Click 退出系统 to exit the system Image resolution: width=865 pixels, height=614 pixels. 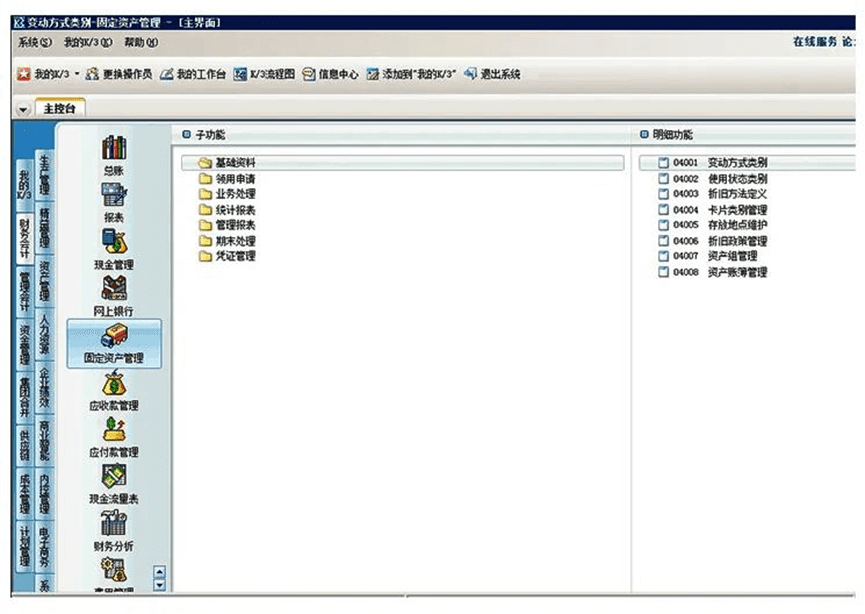pyautogui.click(x=495, y=73)
